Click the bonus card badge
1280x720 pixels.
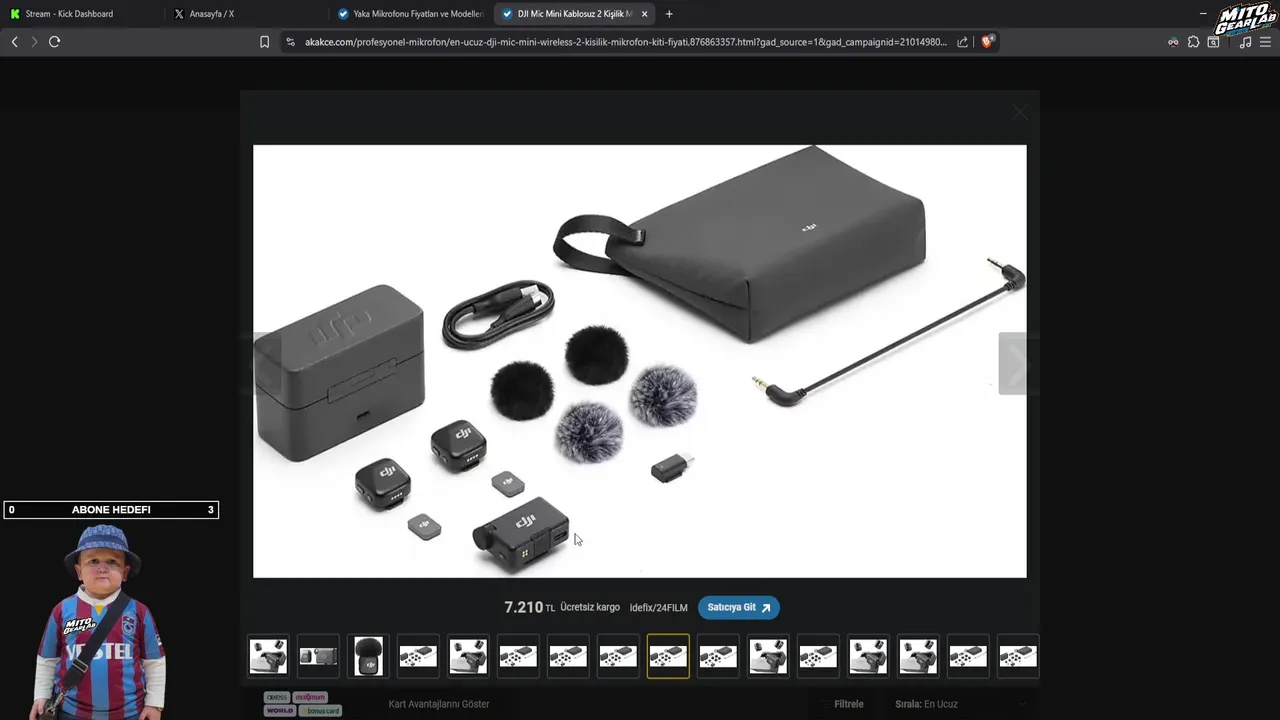click(320, 711)
